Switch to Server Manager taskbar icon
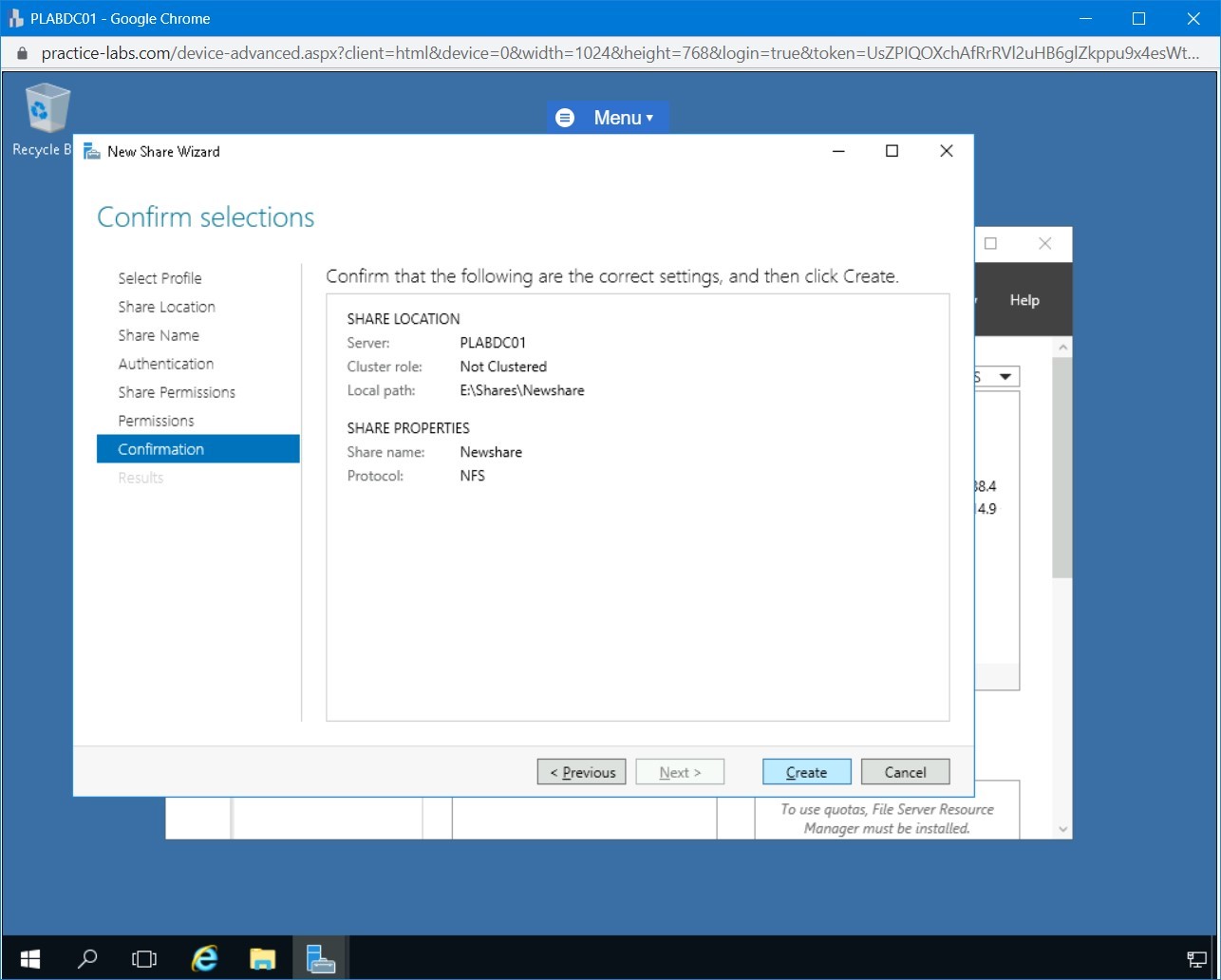The width and height of the screenshot is (1221, 980). pos(321,958)
